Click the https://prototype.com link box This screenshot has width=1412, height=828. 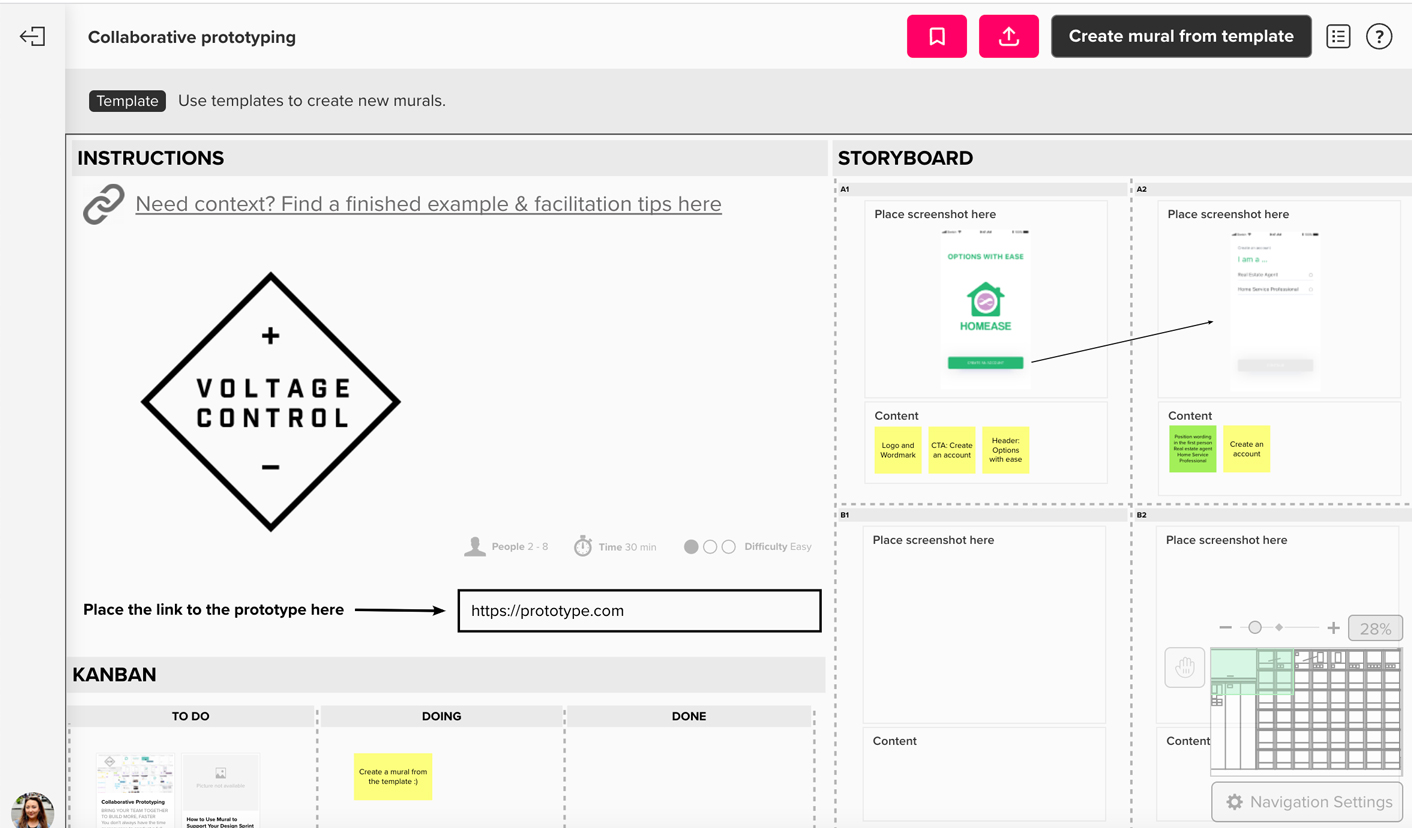tap(639, 611)
